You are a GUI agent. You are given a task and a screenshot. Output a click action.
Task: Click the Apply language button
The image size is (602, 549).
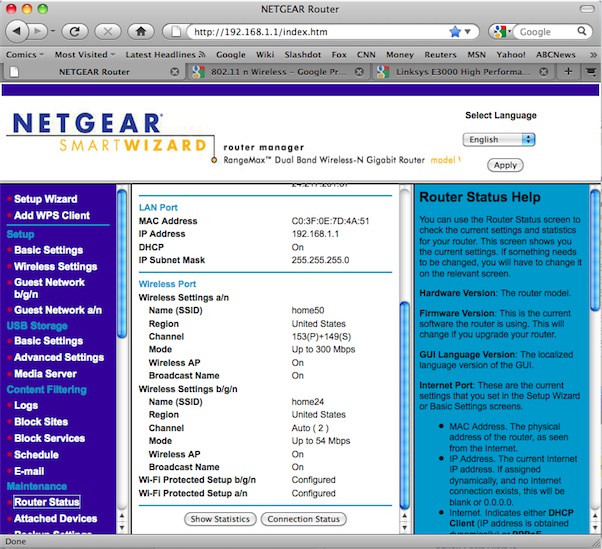[505, 165]
